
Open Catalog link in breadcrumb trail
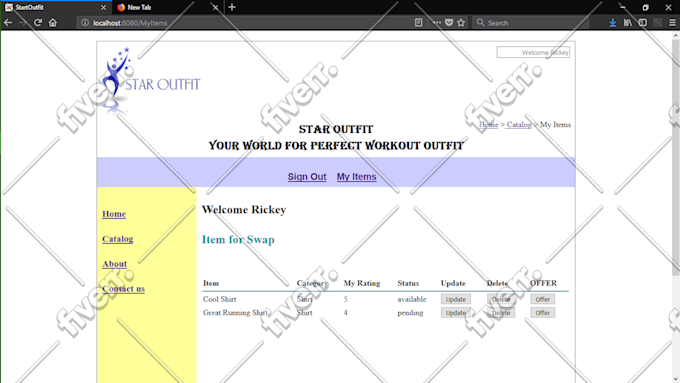[519, 124]
